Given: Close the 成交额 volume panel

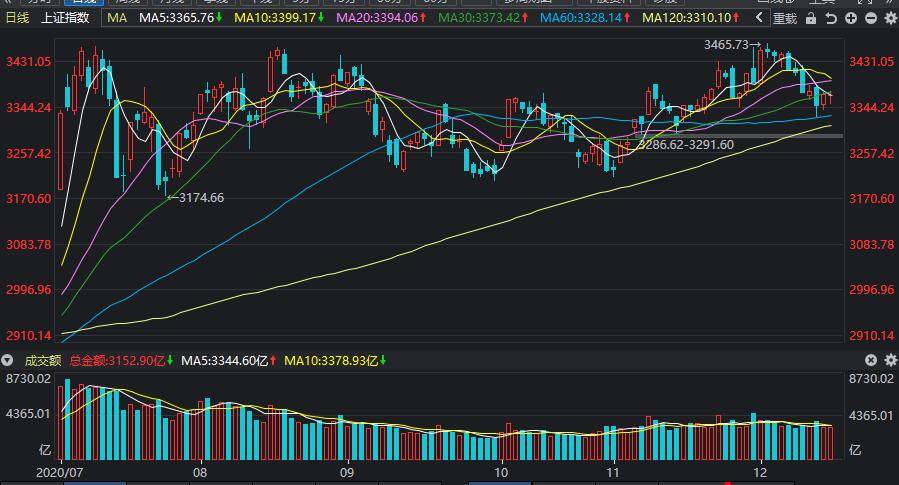Looking at the screenshot, I should 871,360.
